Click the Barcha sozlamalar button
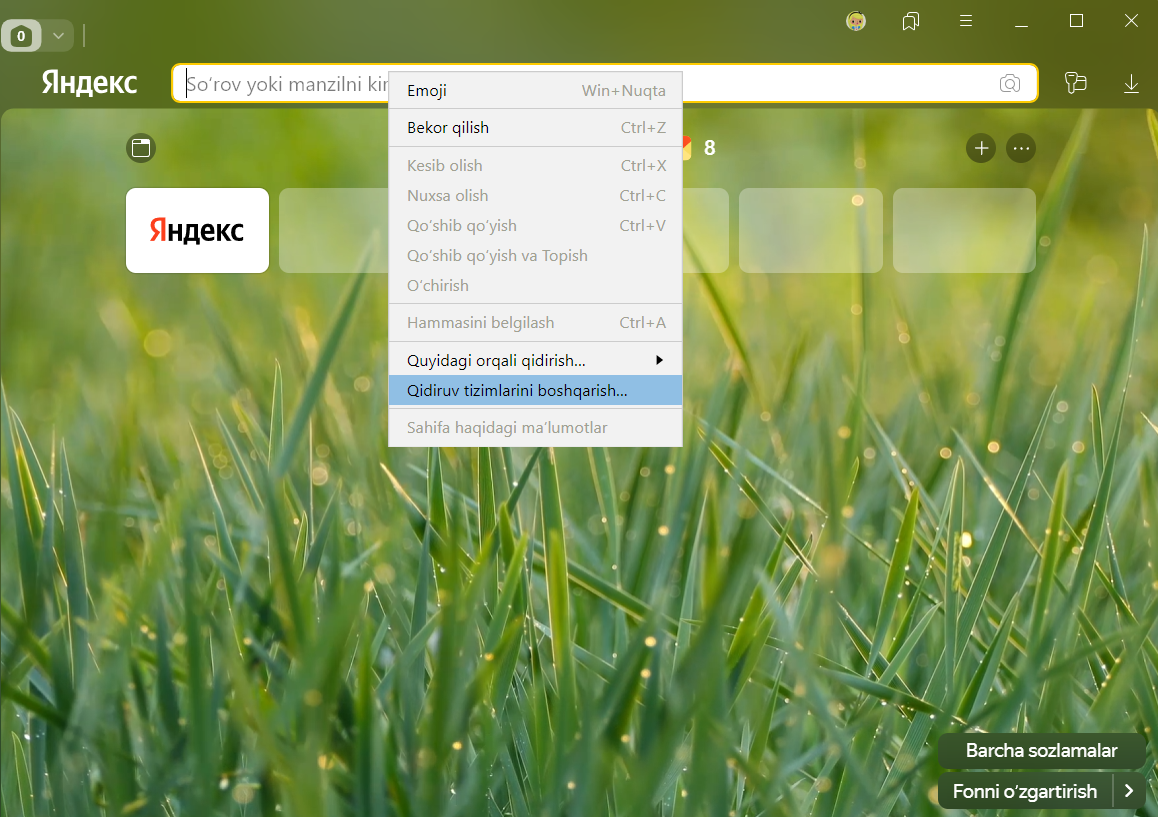Viewport: 1158px width, 817px height. [x=1041, y=751]
